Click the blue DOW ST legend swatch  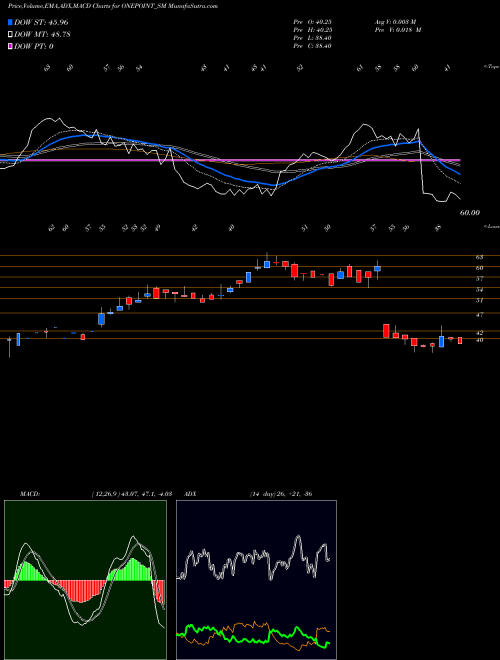click(x=10, y=22)
